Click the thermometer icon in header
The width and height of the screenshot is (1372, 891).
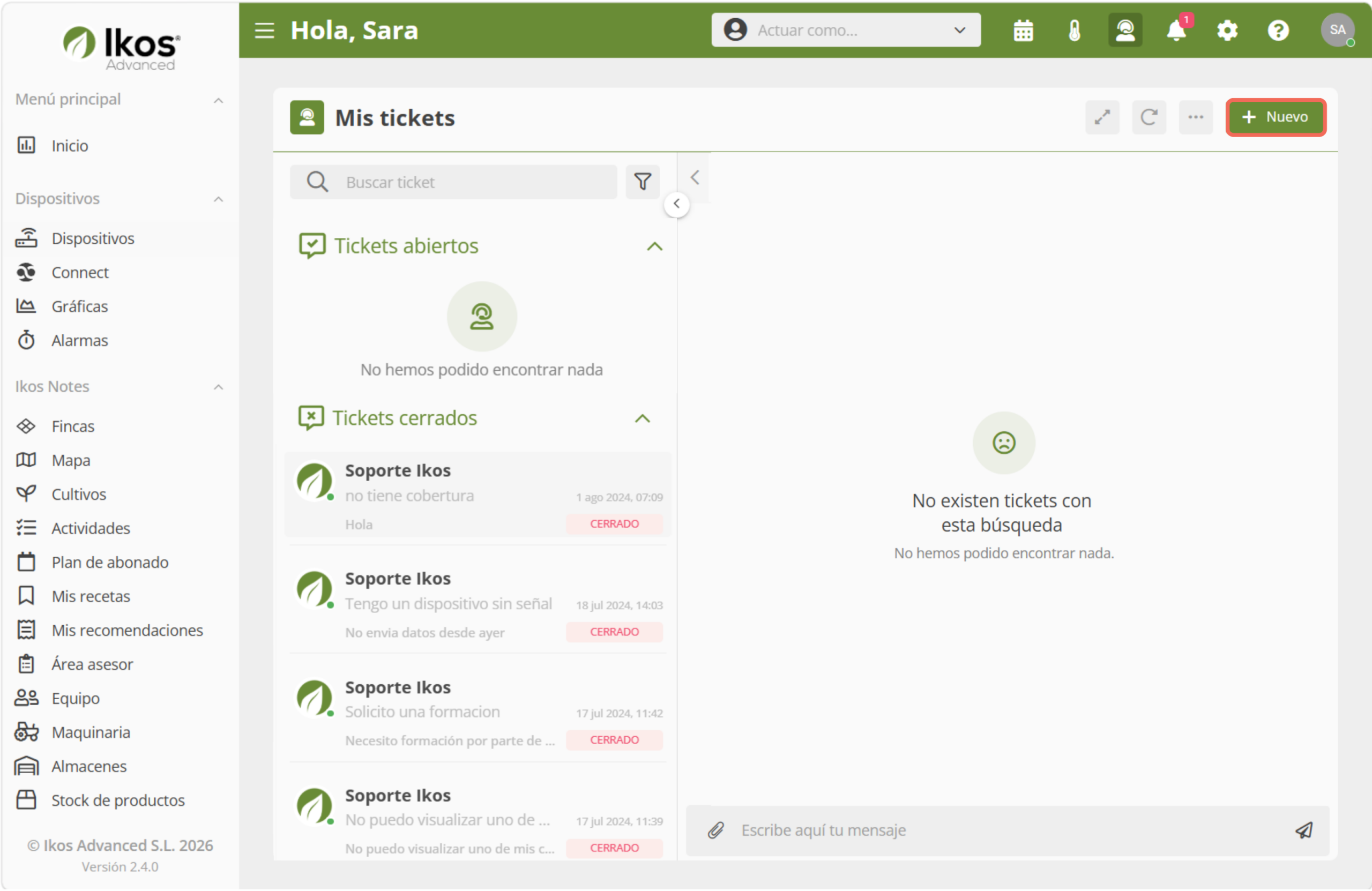[x=1074, y=30]
